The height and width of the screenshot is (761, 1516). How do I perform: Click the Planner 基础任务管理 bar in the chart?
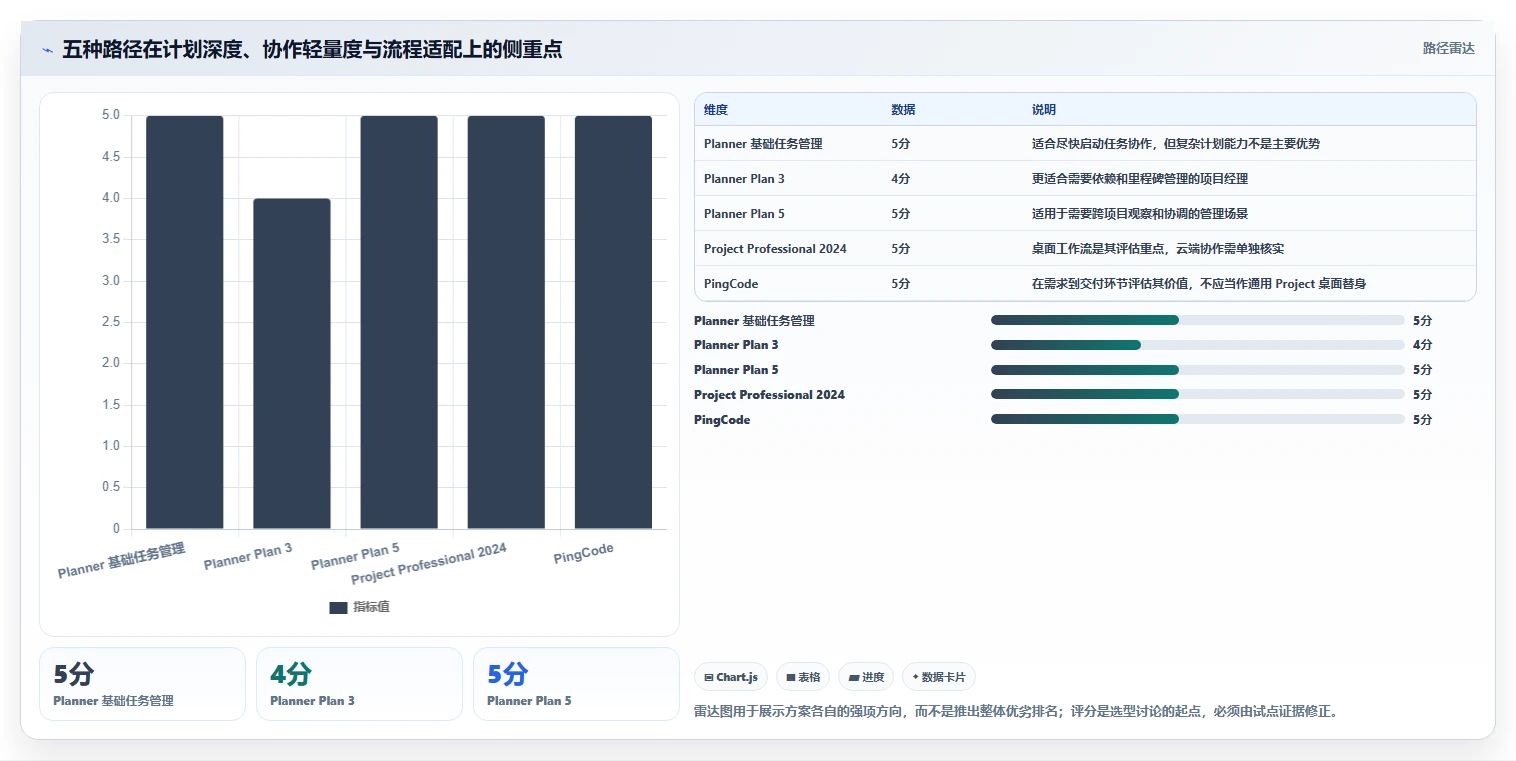point(184,322)
